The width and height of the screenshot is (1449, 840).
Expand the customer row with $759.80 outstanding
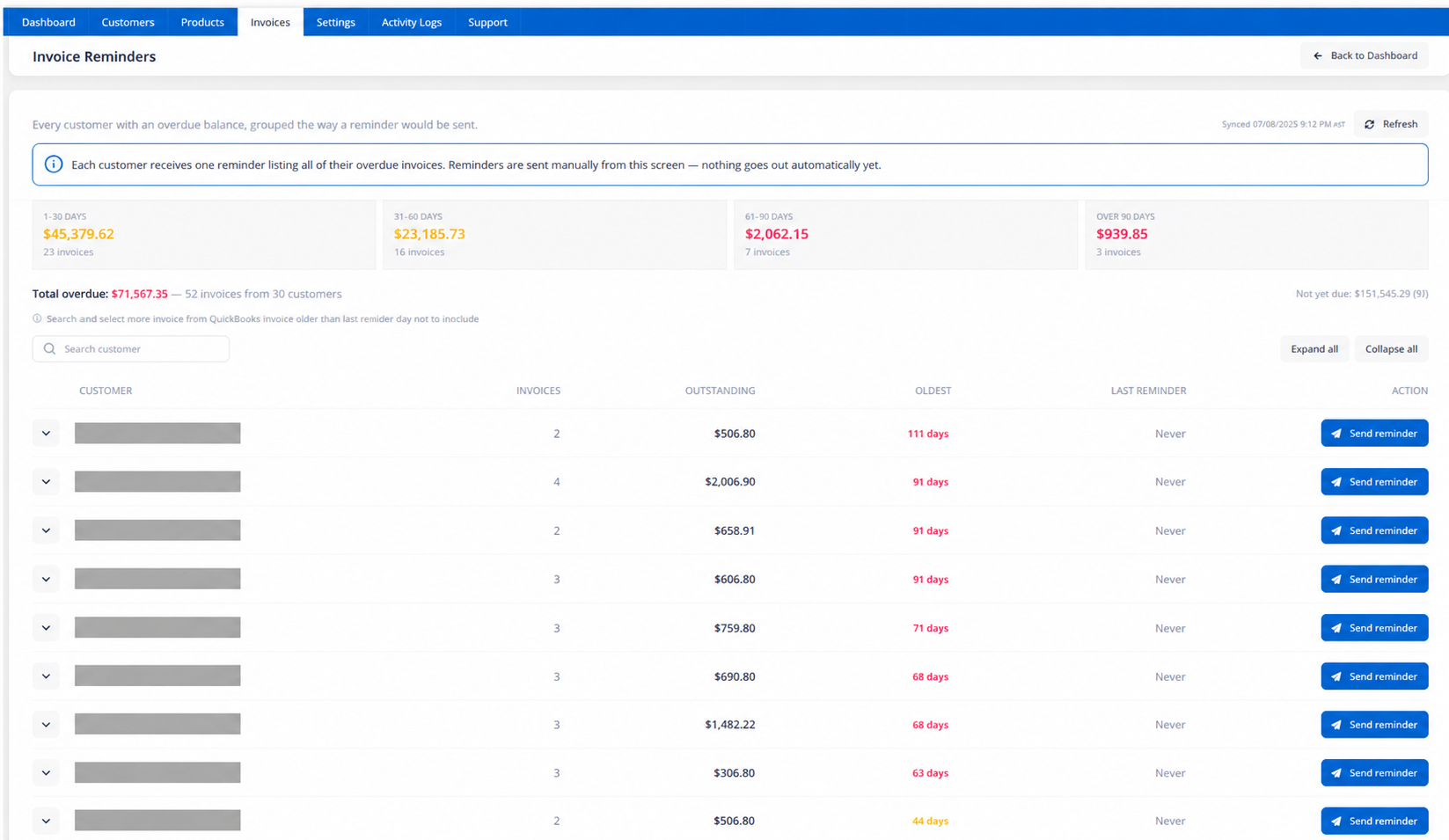tap(46, 628)
